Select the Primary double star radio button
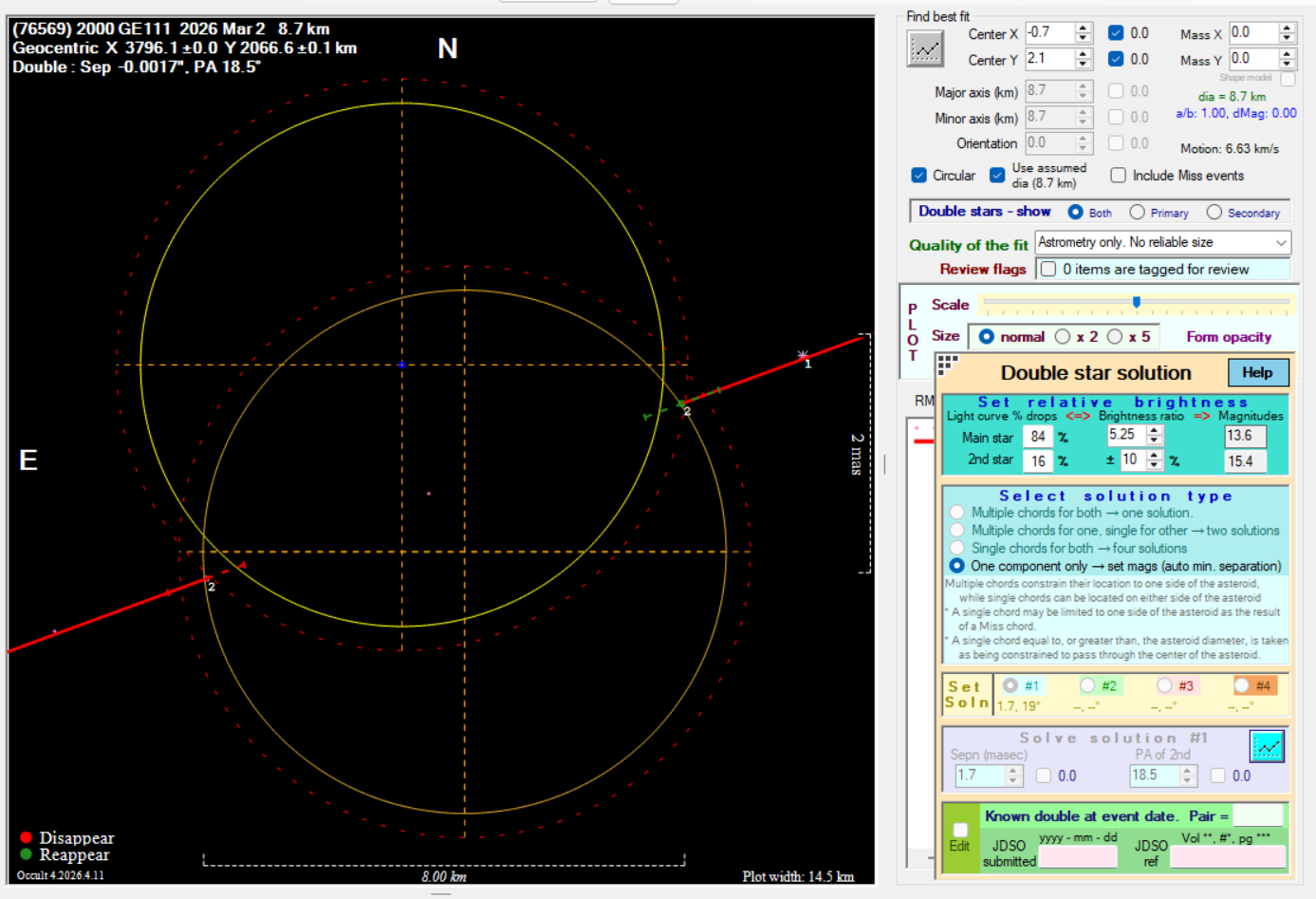This screenshot has width=1316, height=899. [1137, 213]
